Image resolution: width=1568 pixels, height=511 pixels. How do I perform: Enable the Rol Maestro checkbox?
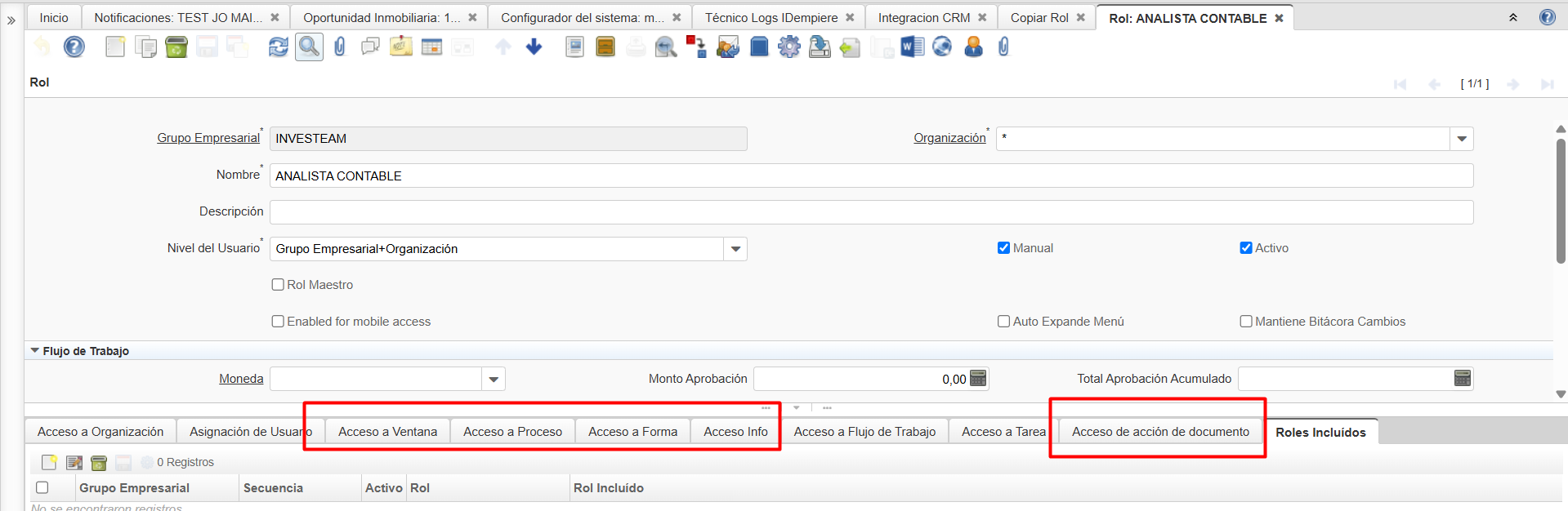tap(278, 285)
